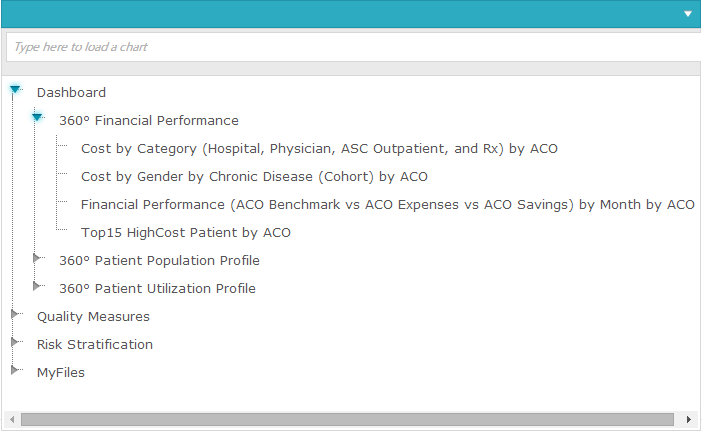This screenshot has height=435, width=702.
Task: Collapse the 360° Financial Performance node
Action: coord(37,118)
